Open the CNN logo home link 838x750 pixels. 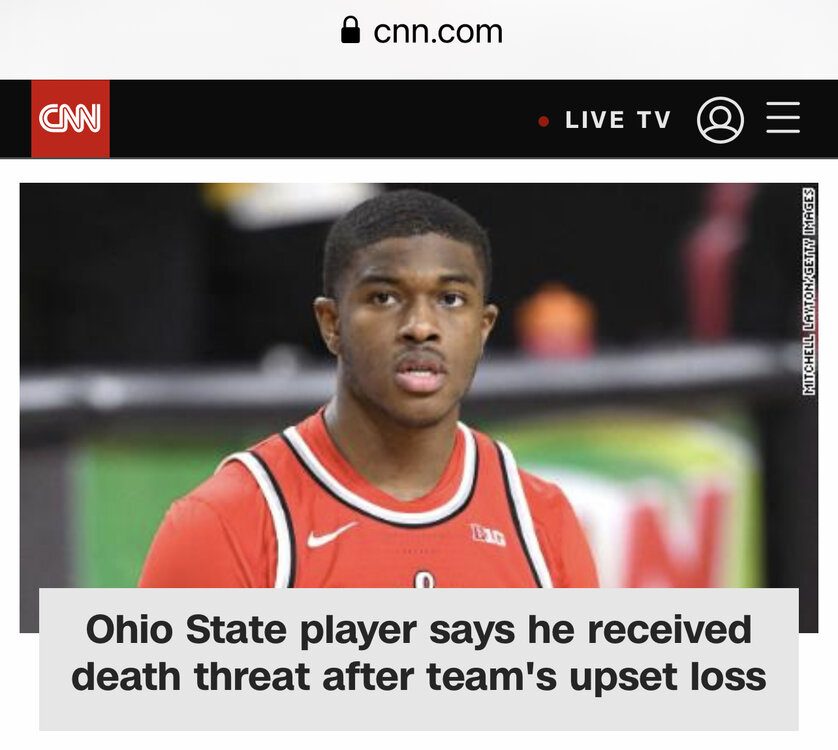pyautogui.click(x=70, y=119)
